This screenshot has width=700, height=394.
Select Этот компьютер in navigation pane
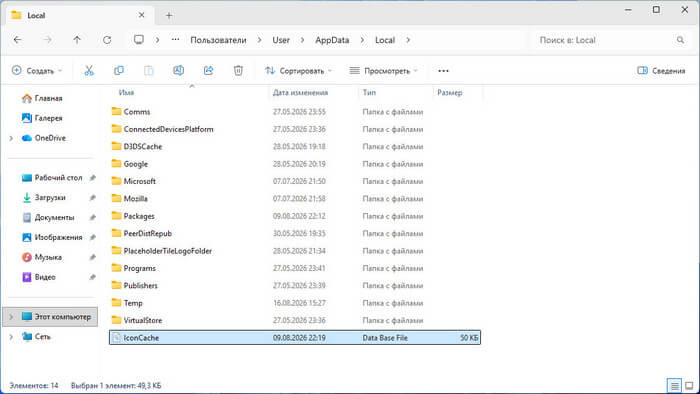coord(50,317)
